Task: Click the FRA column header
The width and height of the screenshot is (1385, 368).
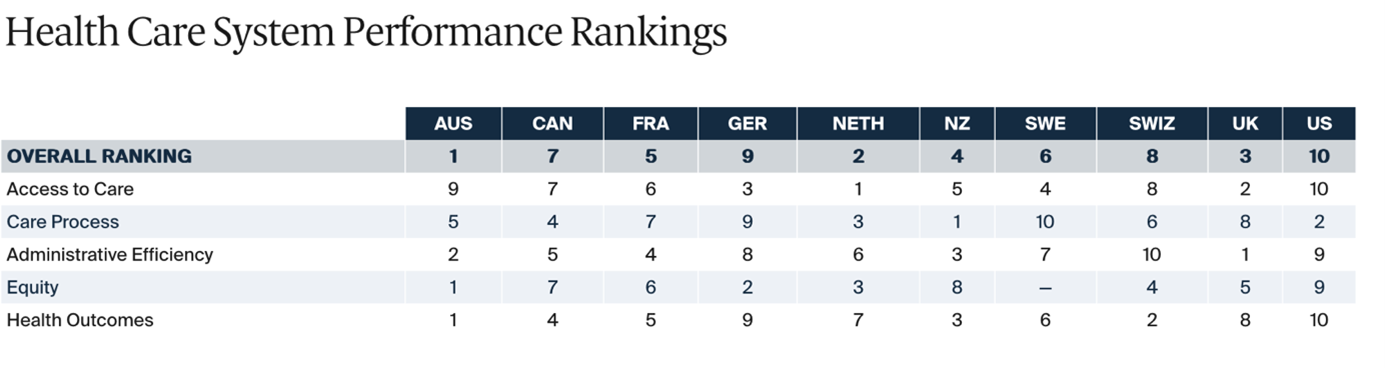Action: point(651,124)
